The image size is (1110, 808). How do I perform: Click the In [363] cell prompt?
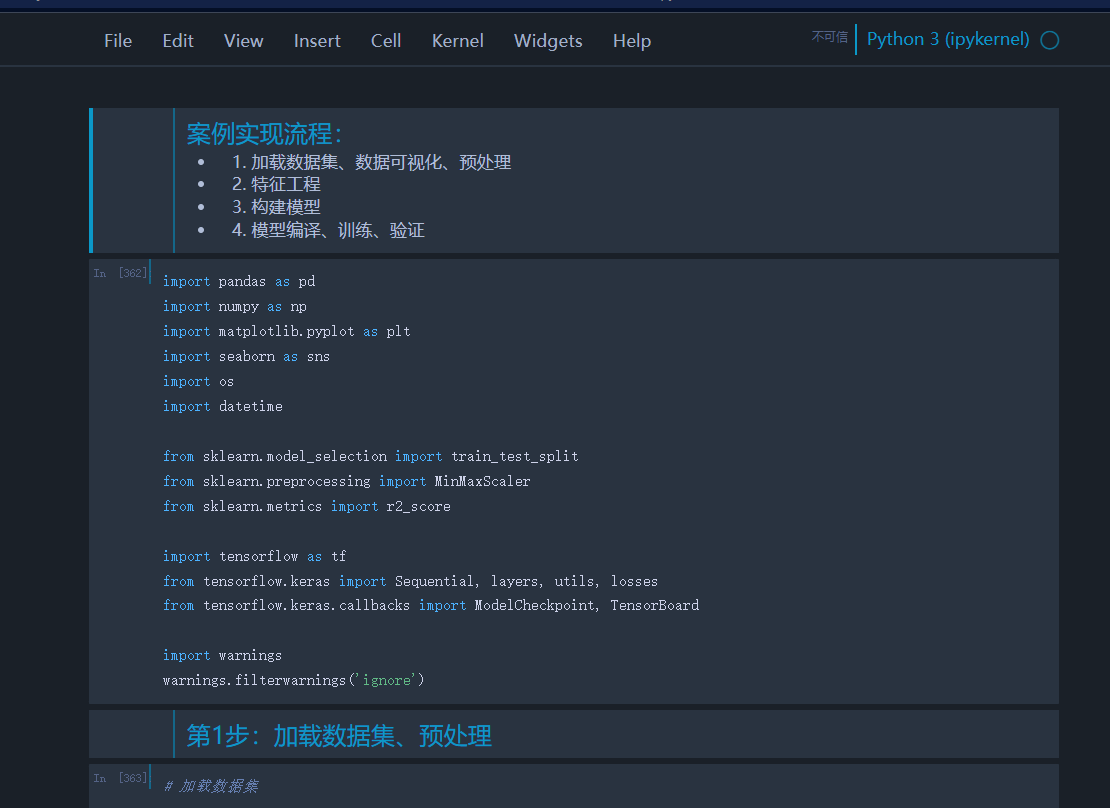(x=120, y=778)
